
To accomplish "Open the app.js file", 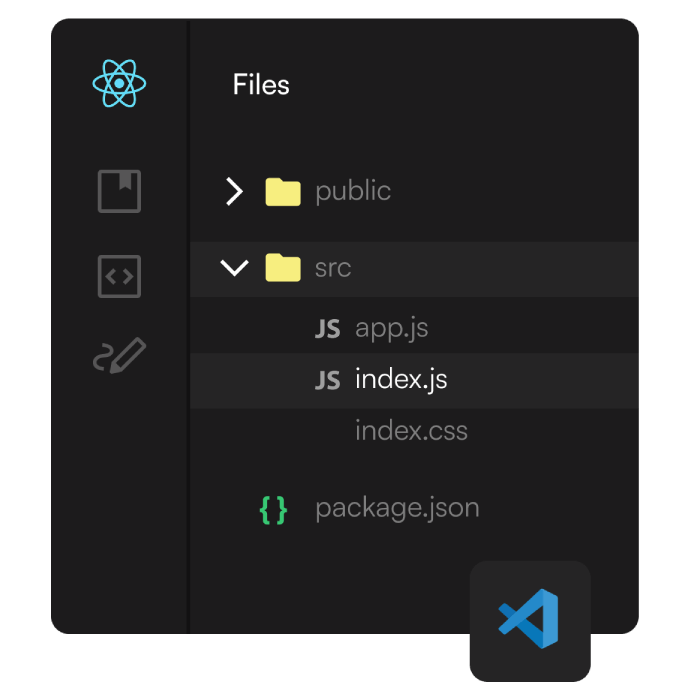I will (x=391, y=329).
